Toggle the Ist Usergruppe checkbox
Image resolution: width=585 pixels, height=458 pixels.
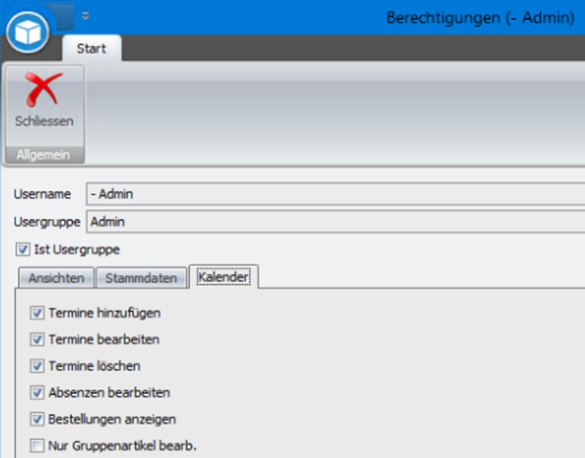click(23, 249)
